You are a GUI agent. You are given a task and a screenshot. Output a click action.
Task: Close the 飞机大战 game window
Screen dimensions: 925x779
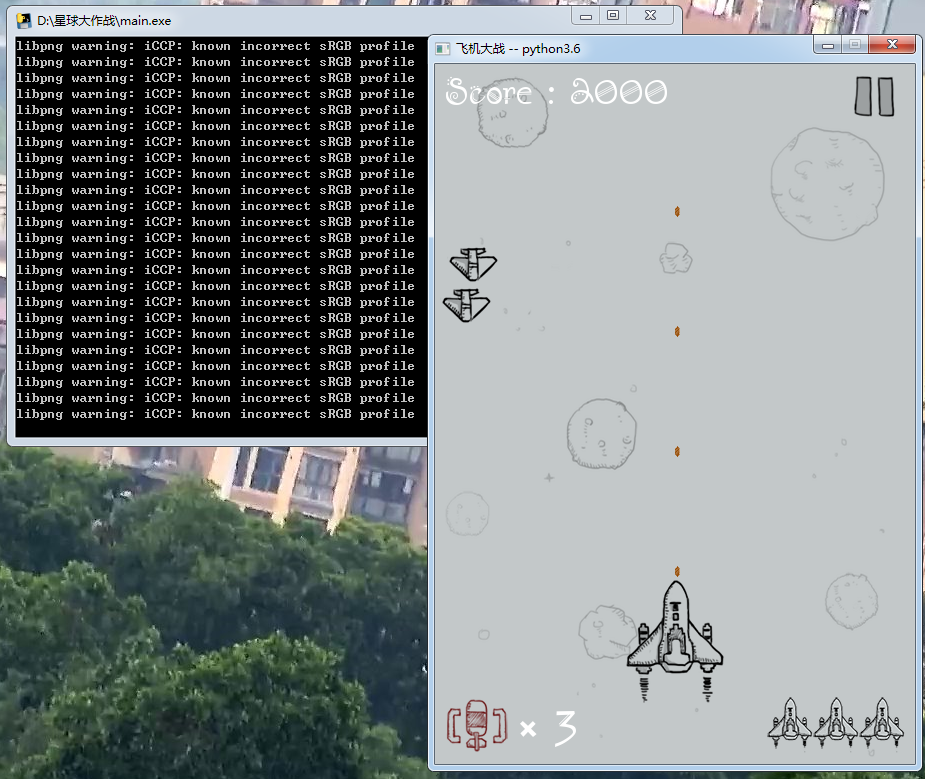[893, 45]
